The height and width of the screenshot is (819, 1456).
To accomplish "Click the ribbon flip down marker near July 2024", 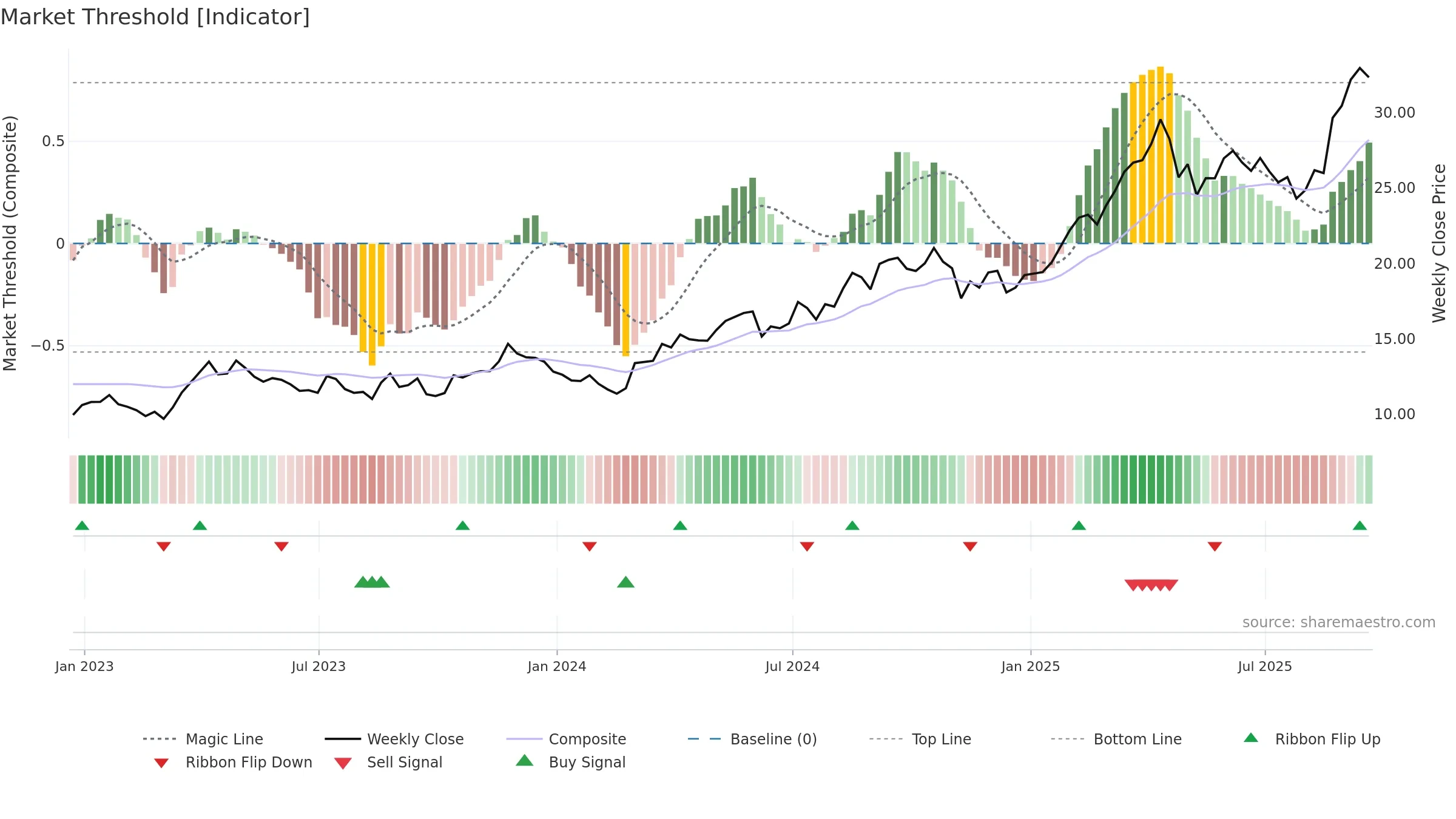I will click(x=807, y=547).
